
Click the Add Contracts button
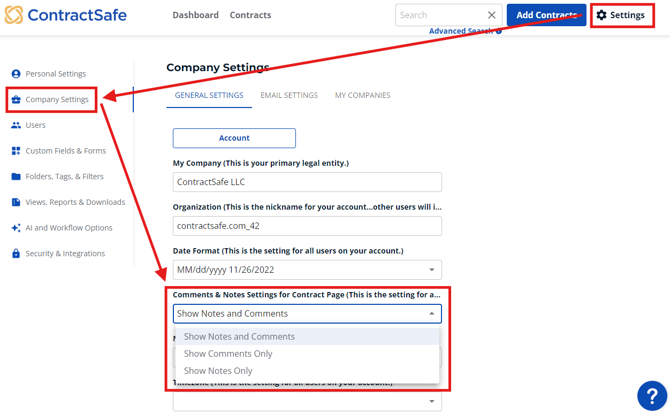pyautogui.click(x=546, y=15)
